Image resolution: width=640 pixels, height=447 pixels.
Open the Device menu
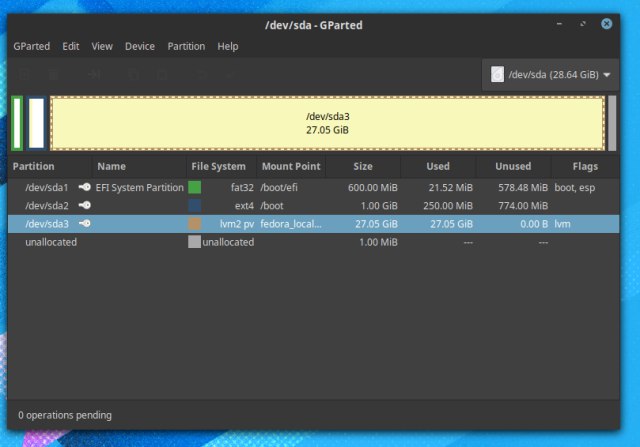[x=140, y=46]
